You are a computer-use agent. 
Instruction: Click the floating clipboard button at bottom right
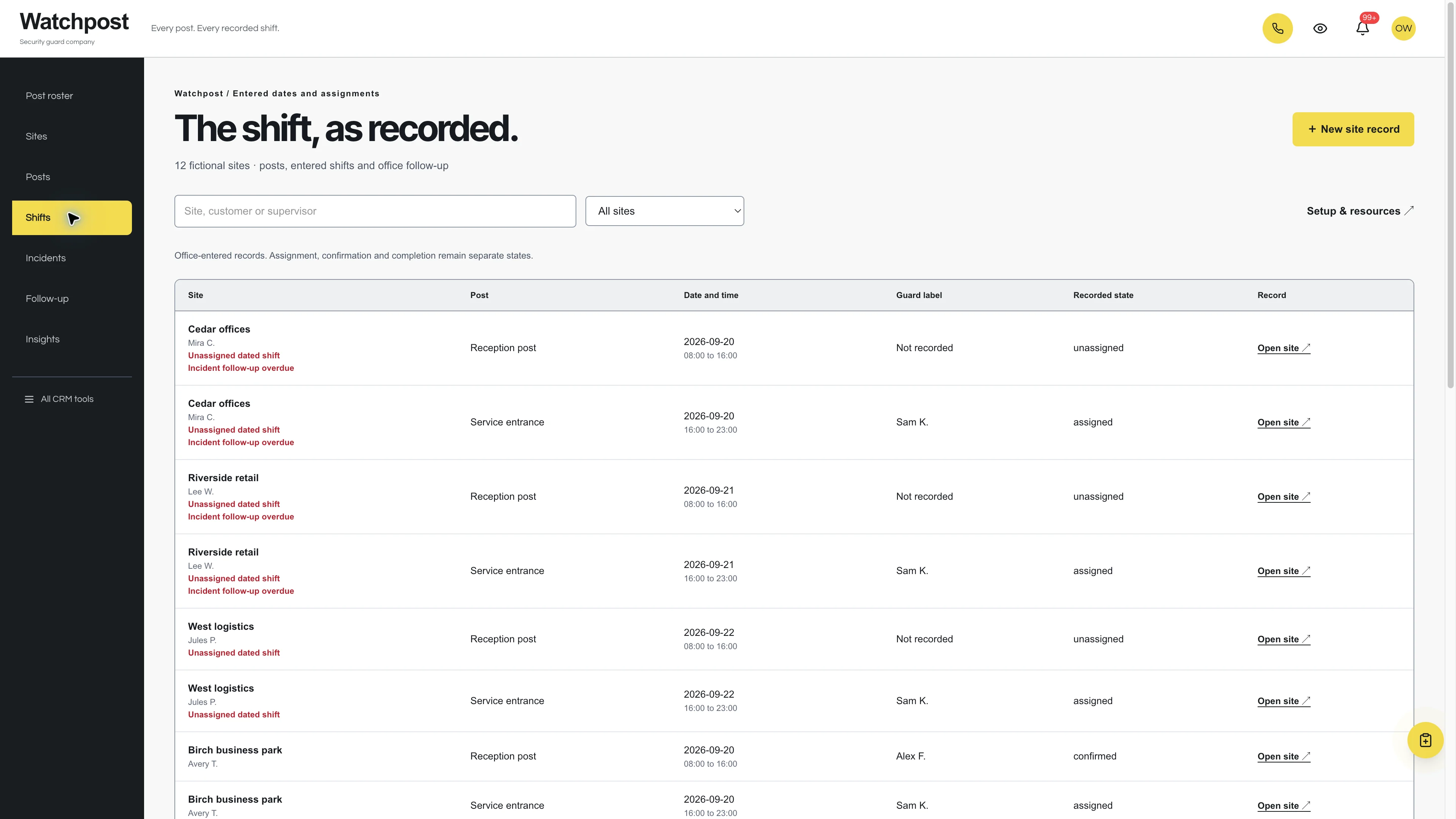pyautogui.click(x=1425, y=740)
